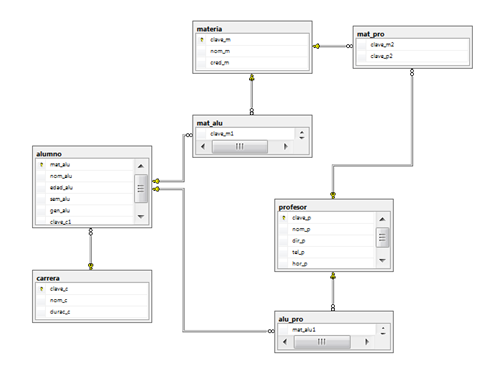Image resolution: width=484 pixels, height=379 pixels.
Task: Select the relationship line between alumno and carrera
Action: [x=91, y=249]
